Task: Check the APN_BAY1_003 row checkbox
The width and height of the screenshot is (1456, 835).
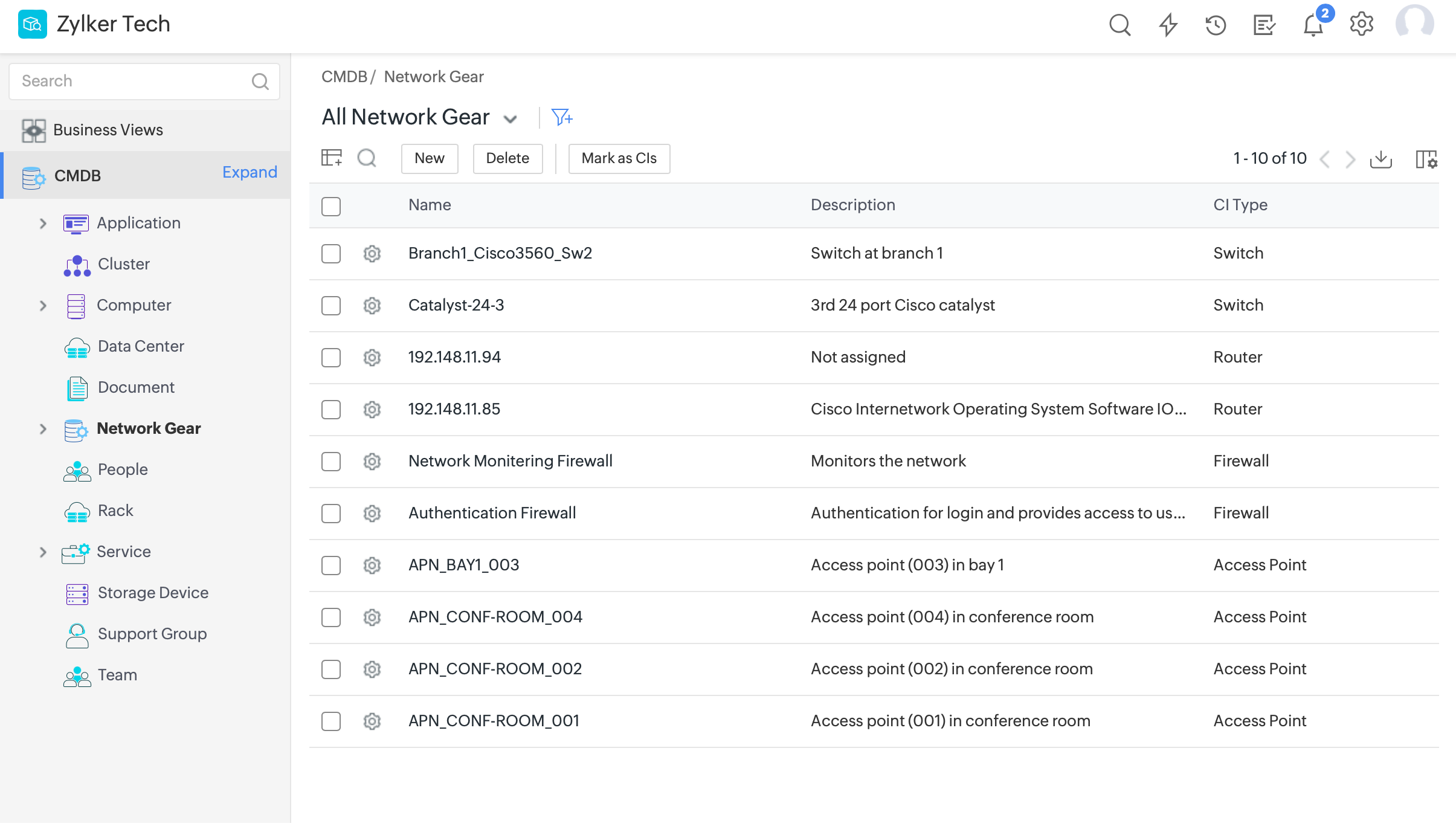Action: click(x=331, y=566)
